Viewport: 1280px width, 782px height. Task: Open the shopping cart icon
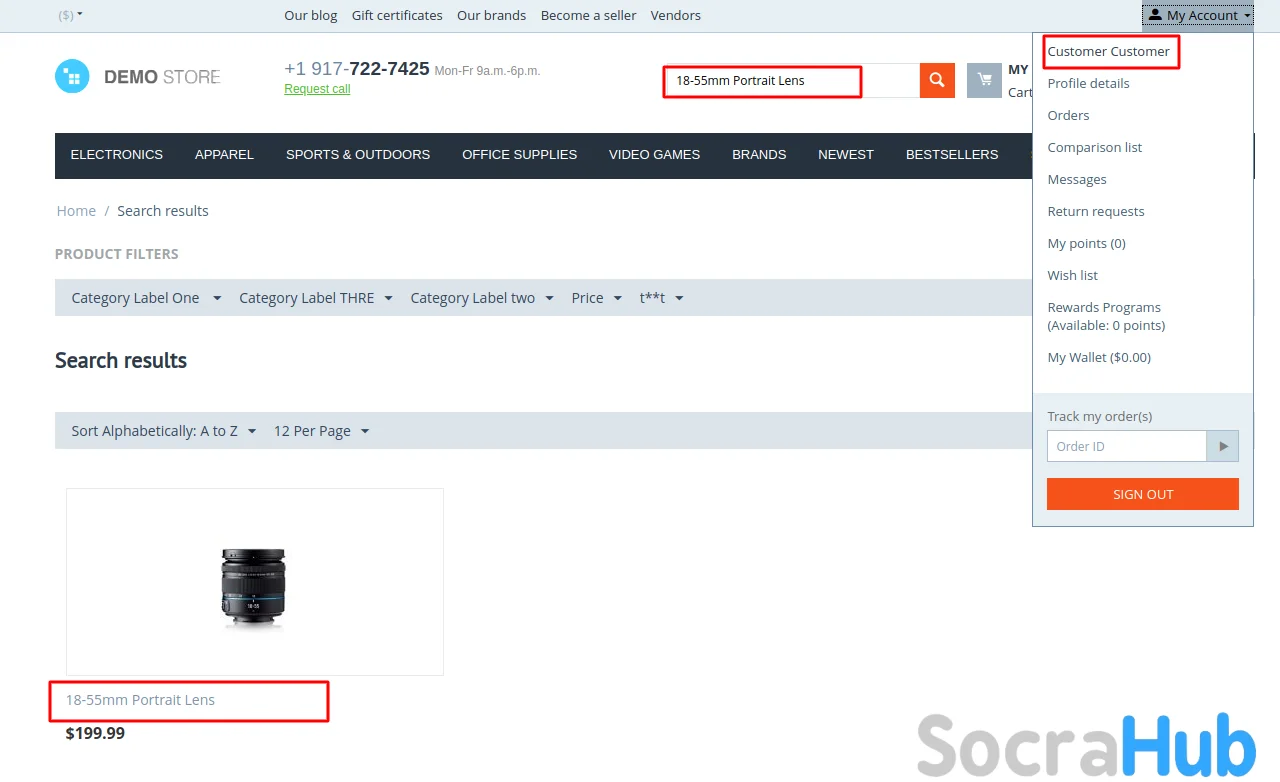[x=984, y=80]
